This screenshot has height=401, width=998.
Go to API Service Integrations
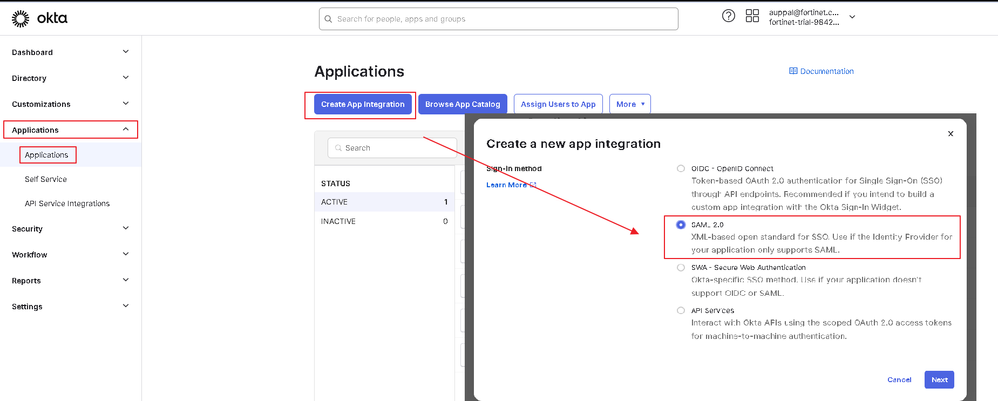pos(67,203)
